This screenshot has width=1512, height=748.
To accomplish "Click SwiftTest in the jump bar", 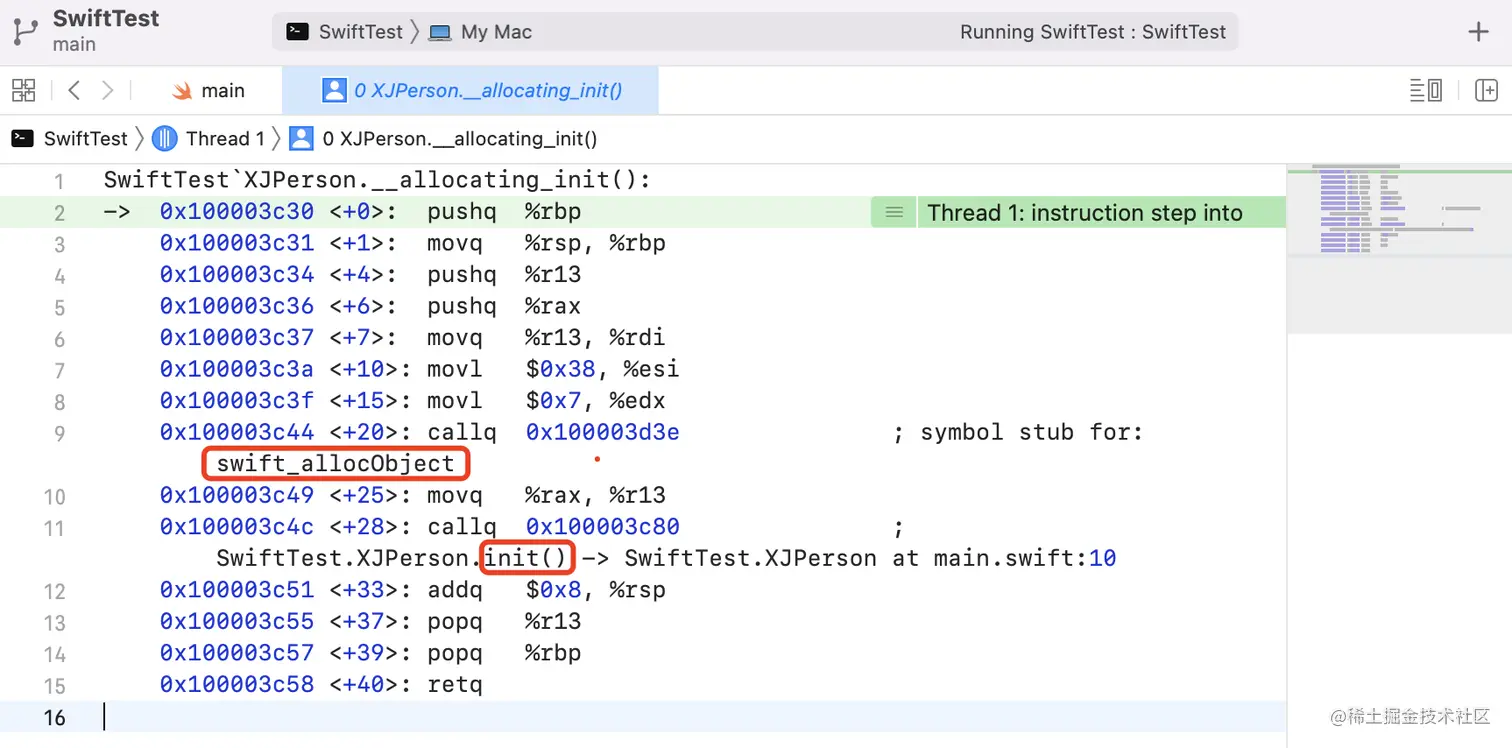I will coord(86,139).
